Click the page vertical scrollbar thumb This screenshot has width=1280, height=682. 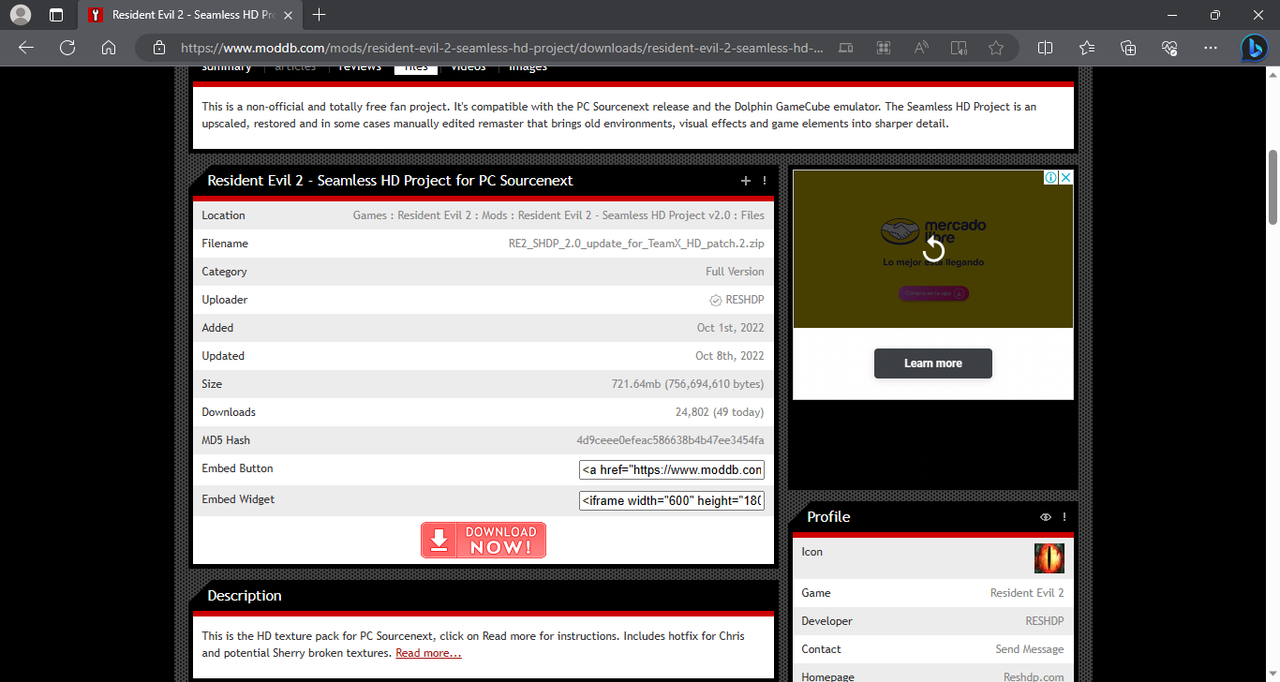coord(1273,187)
